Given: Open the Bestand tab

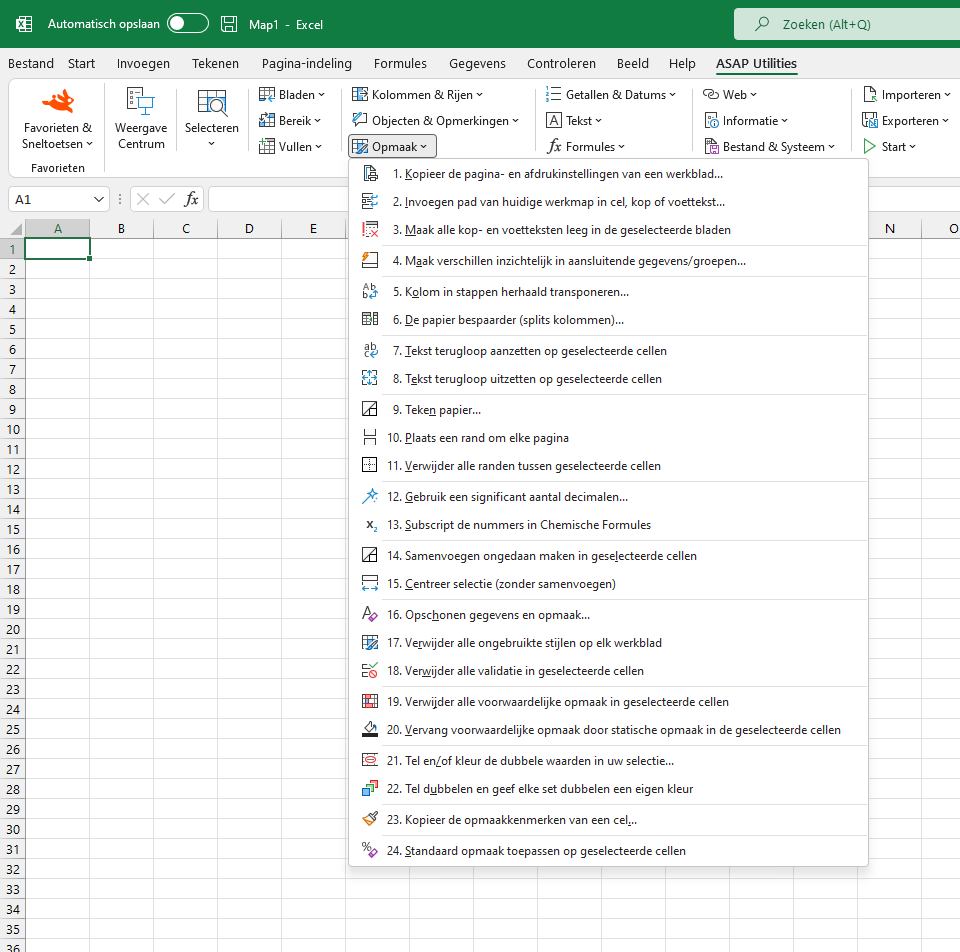Looking at the screenshot, I should [x=31, y=64].
